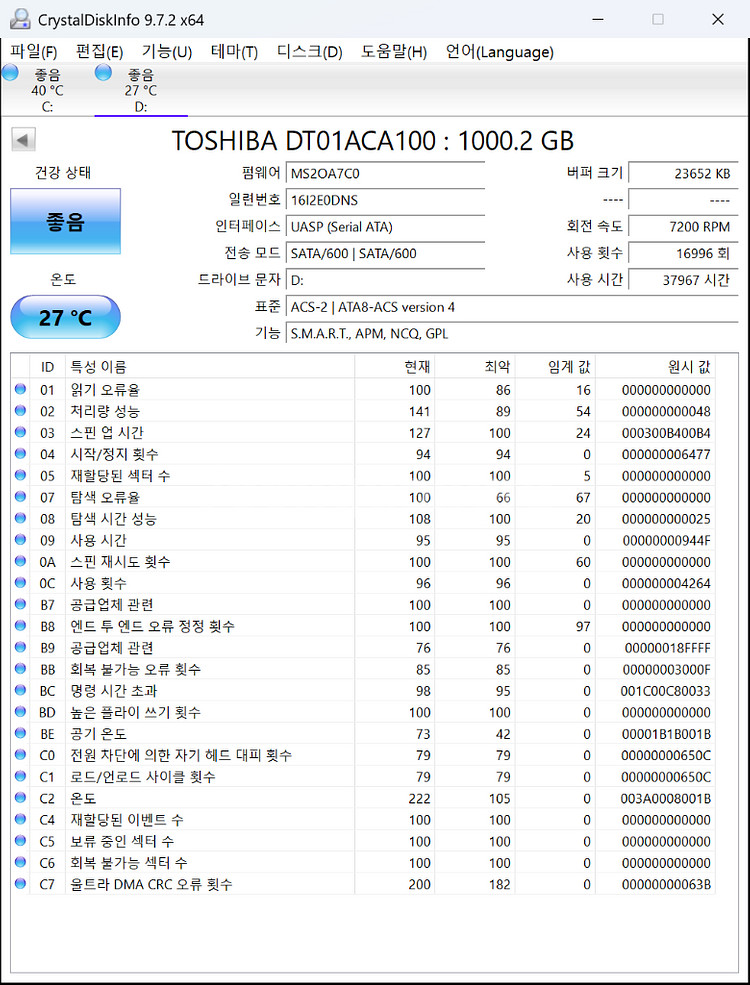Viewport: 750px width, 985px height.
Task: Open the 도움말(H) menu
Action: tap(394, 52)
